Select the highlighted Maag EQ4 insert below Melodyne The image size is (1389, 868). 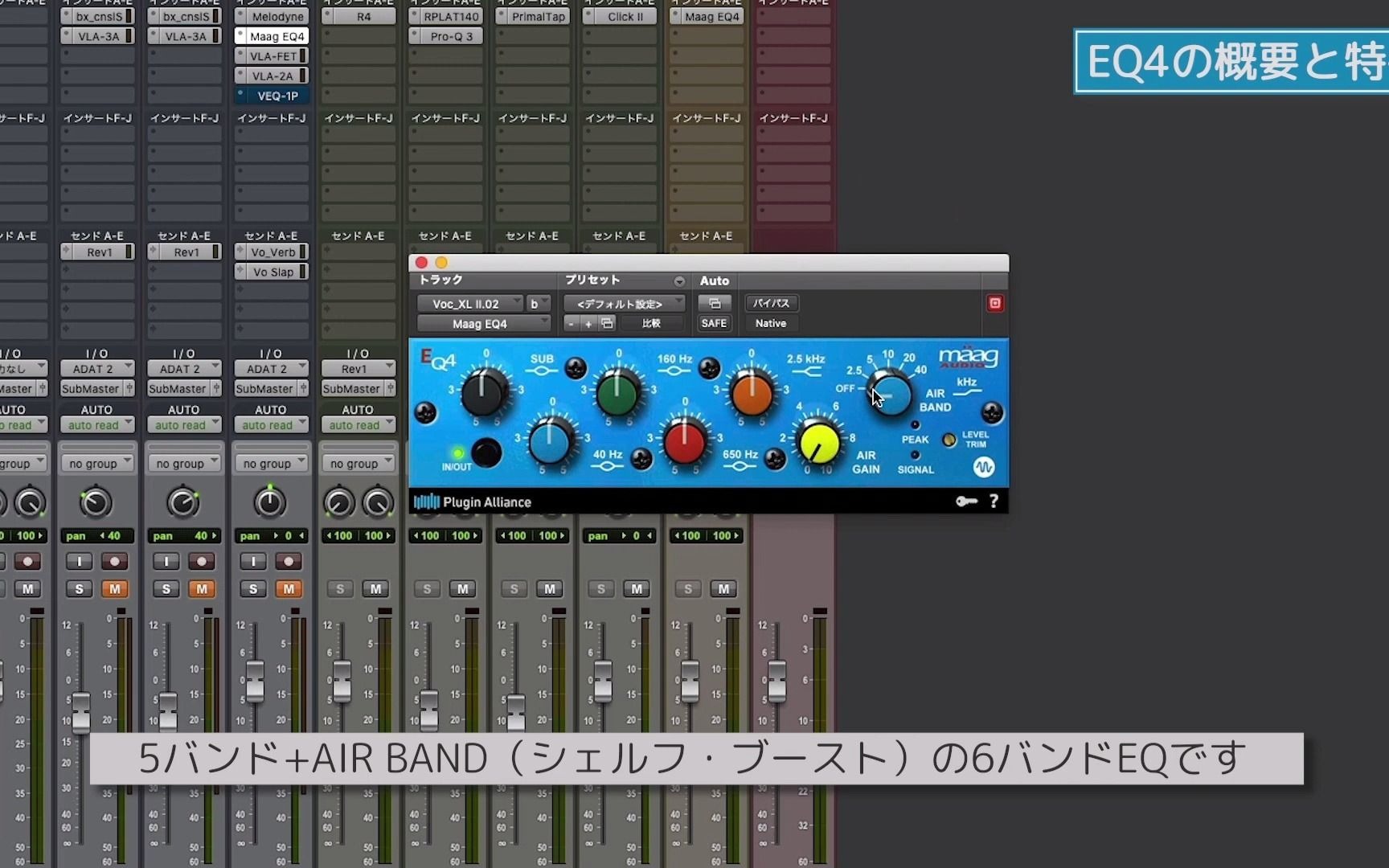click(272, 36)
